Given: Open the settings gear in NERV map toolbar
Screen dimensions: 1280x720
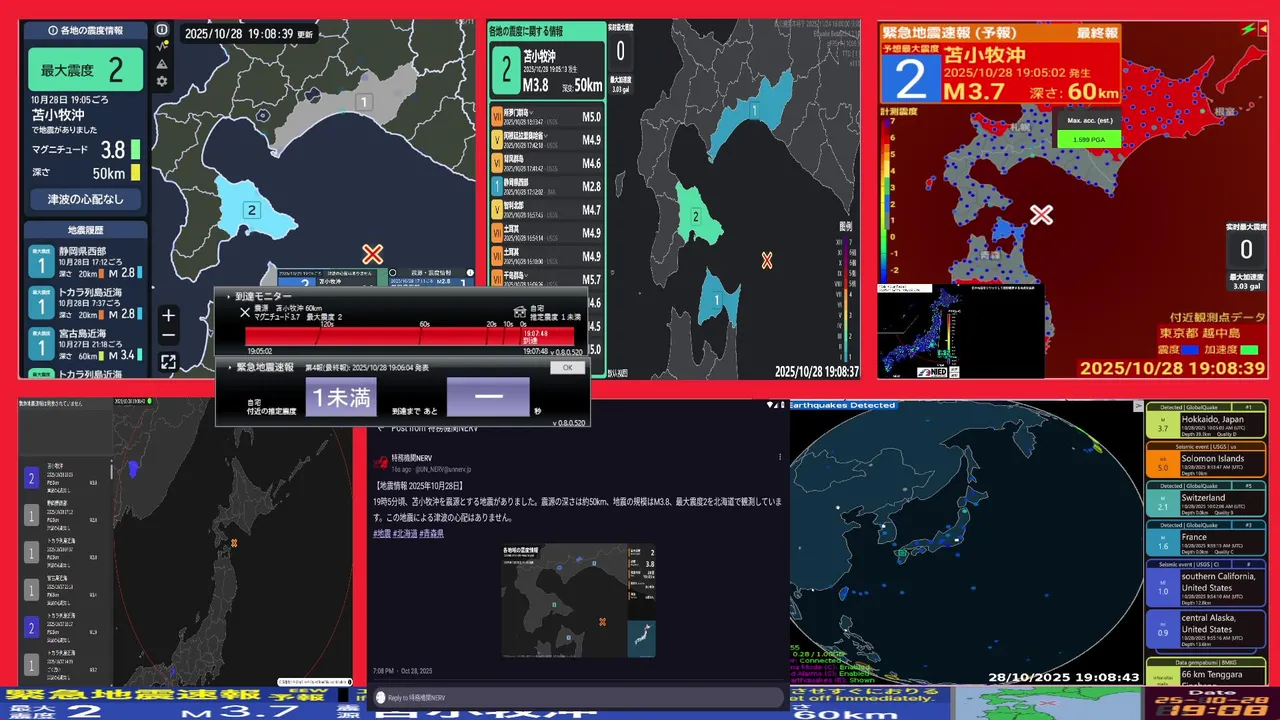Looking at the screenshot, I should click(x=162, y=82).
